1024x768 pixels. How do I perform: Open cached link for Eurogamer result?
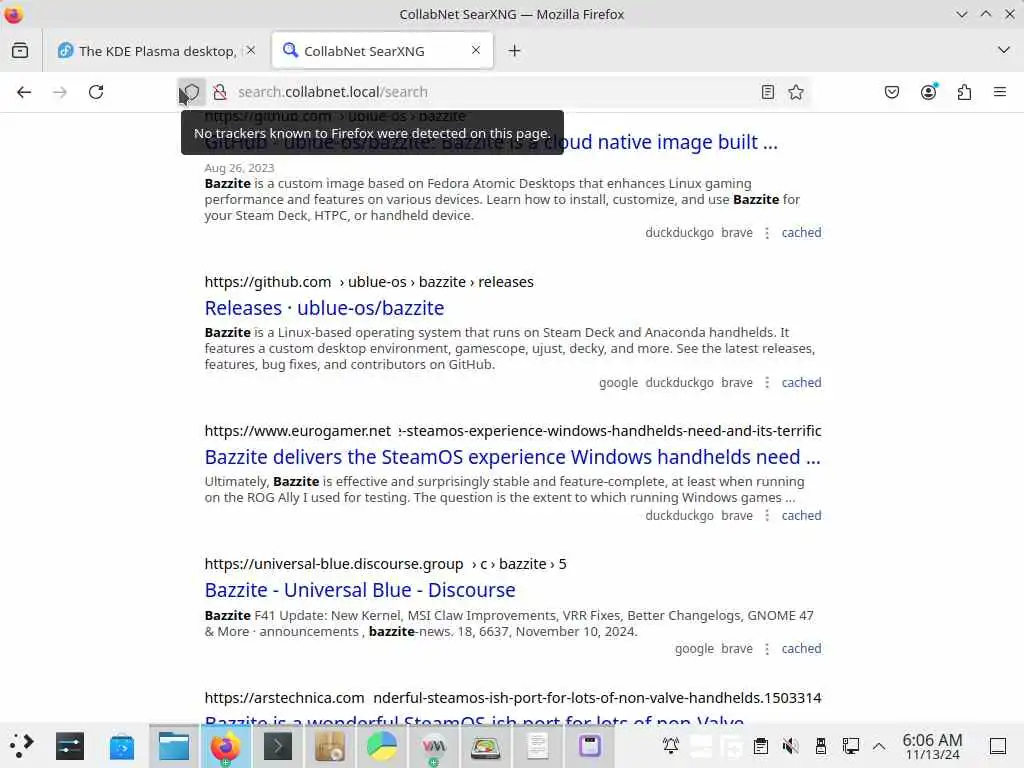point(801,516)
